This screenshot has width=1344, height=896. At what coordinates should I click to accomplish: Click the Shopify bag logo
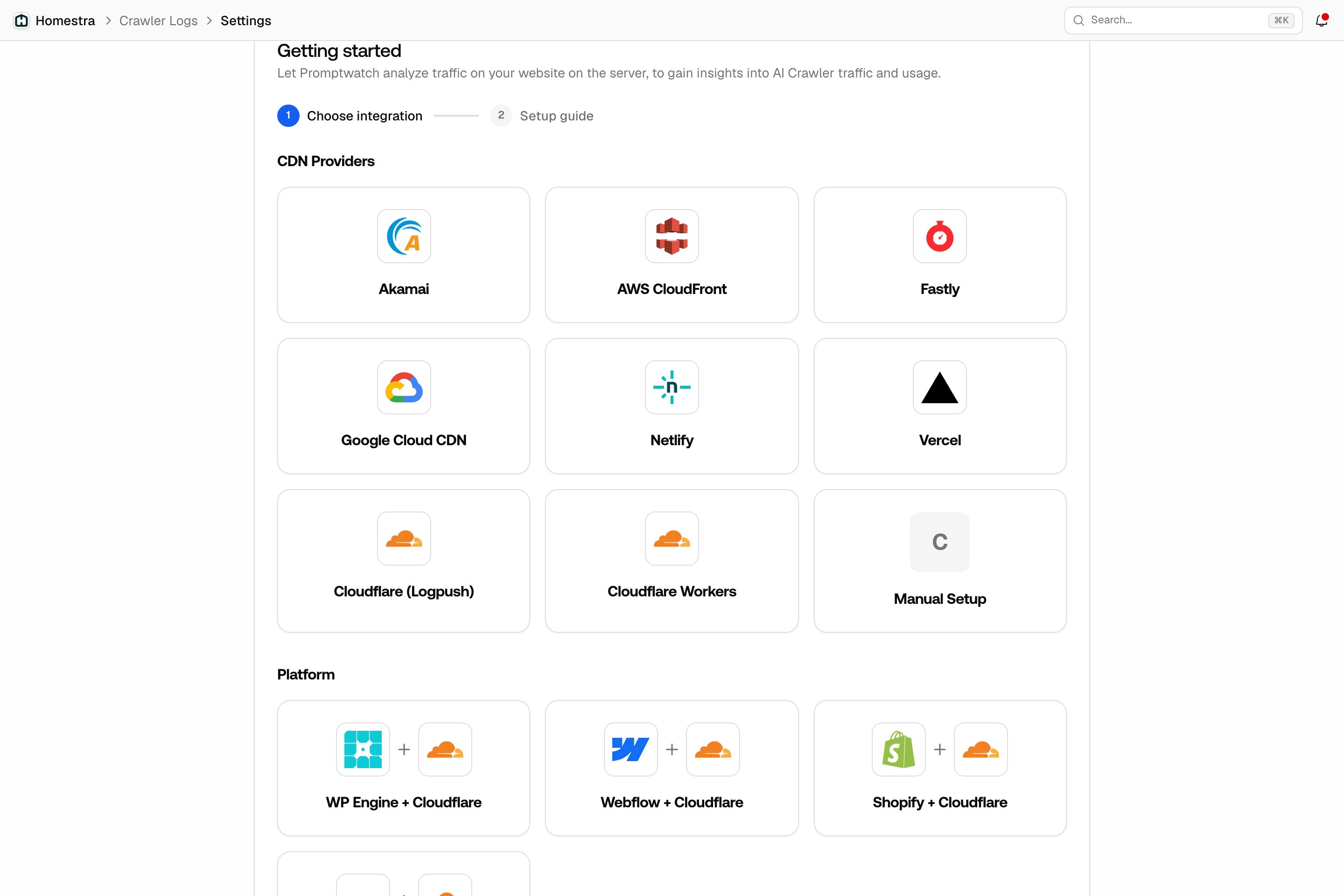point(898,749)
